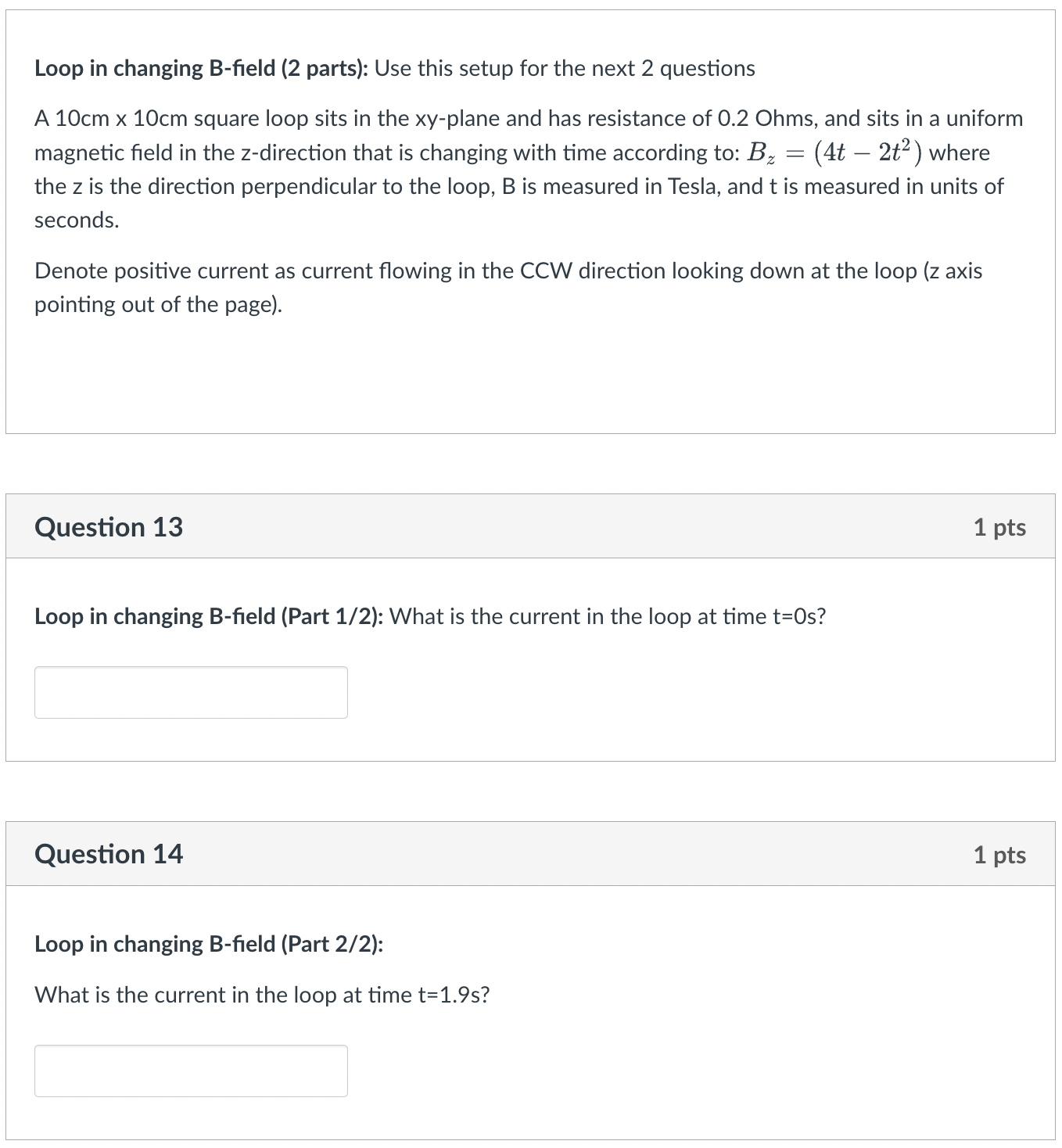Screen dimensions: 1062x1148
Task: Click the line about CCW positive current
Action: (x=508, y=271)
